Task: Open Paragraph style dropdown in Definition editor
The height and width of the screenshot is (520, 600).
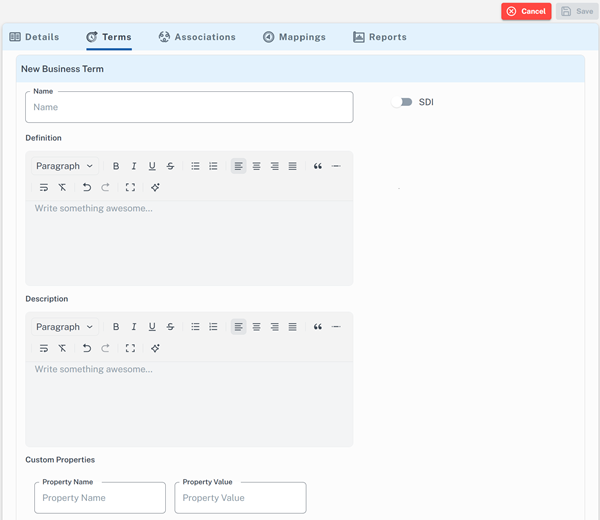Action: [x=64, y=166]
